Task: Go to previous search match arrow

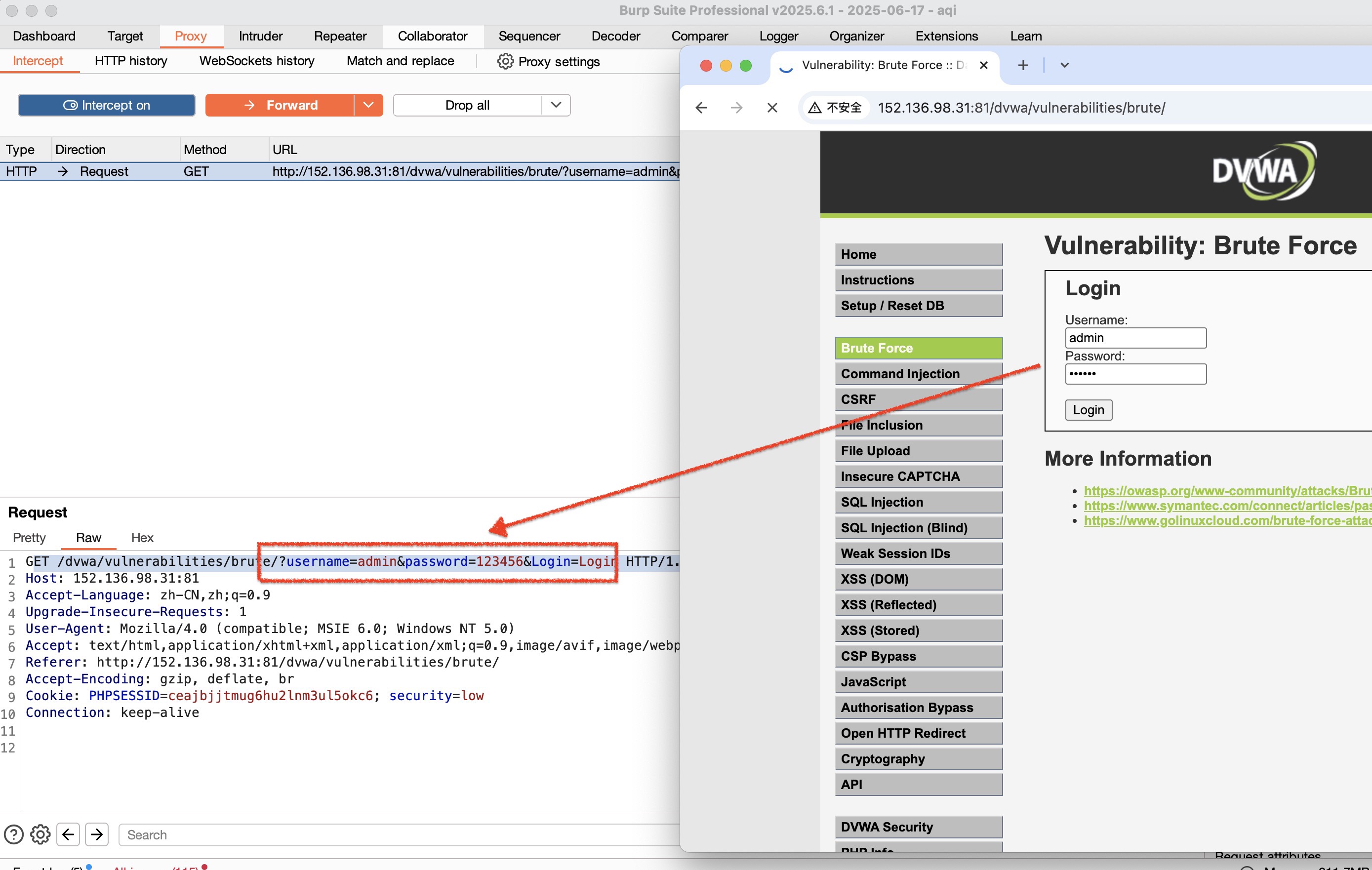Action: (x=68, y=834)
